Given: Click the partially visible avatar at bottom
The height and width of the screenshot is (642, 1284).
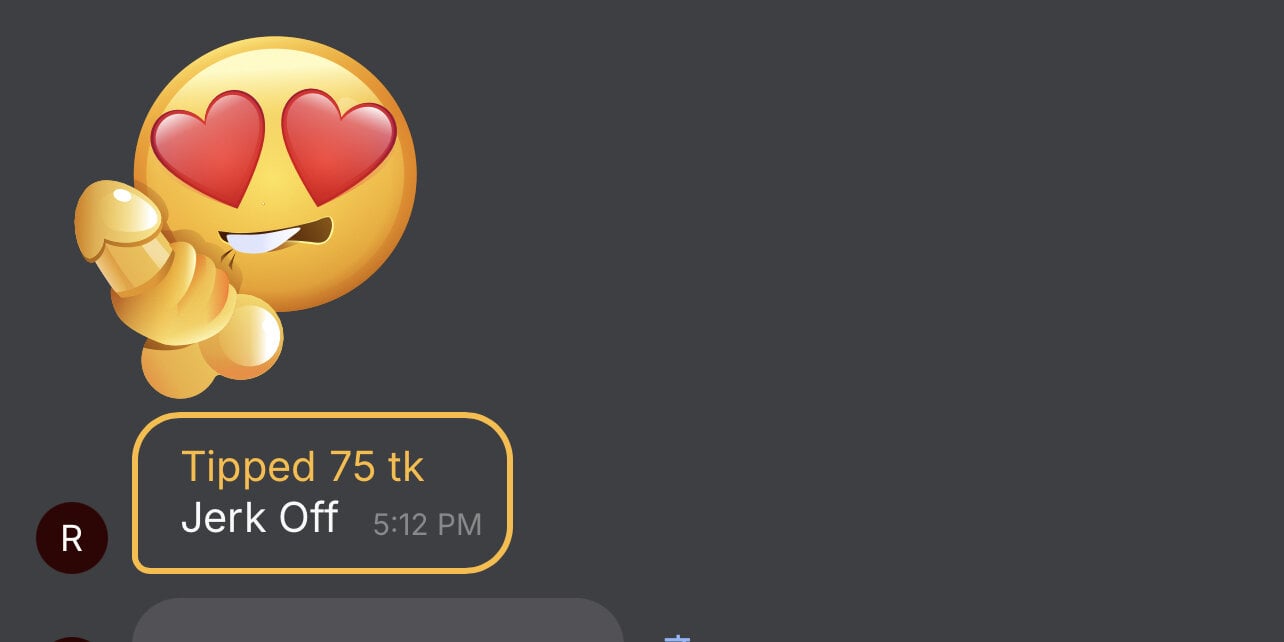Looking at the screenshot, I should pos(72,639).
